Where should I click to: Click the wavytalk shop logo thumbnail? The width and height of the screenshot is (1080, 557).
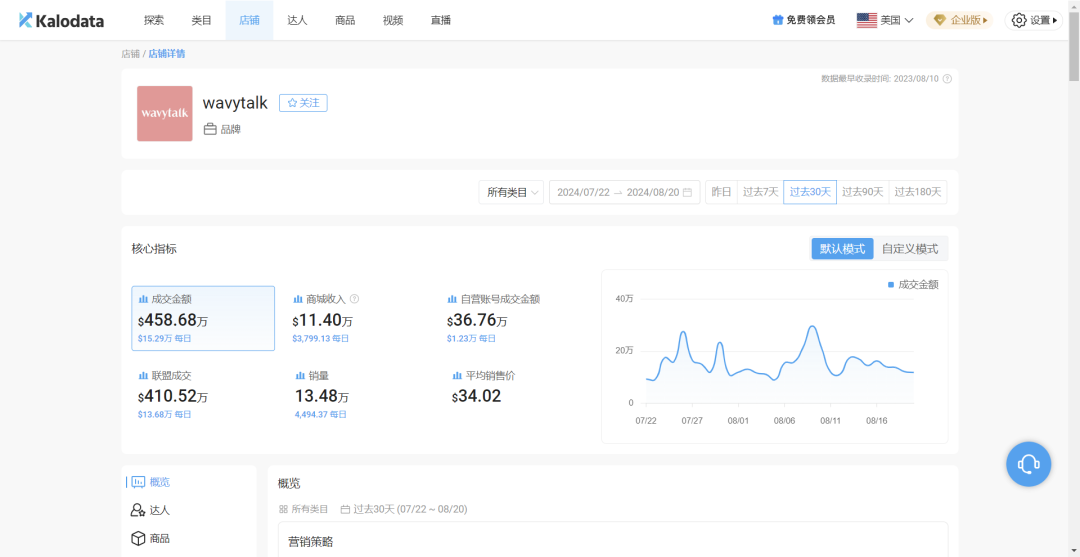pyautogui.click(x=165, y=114)
